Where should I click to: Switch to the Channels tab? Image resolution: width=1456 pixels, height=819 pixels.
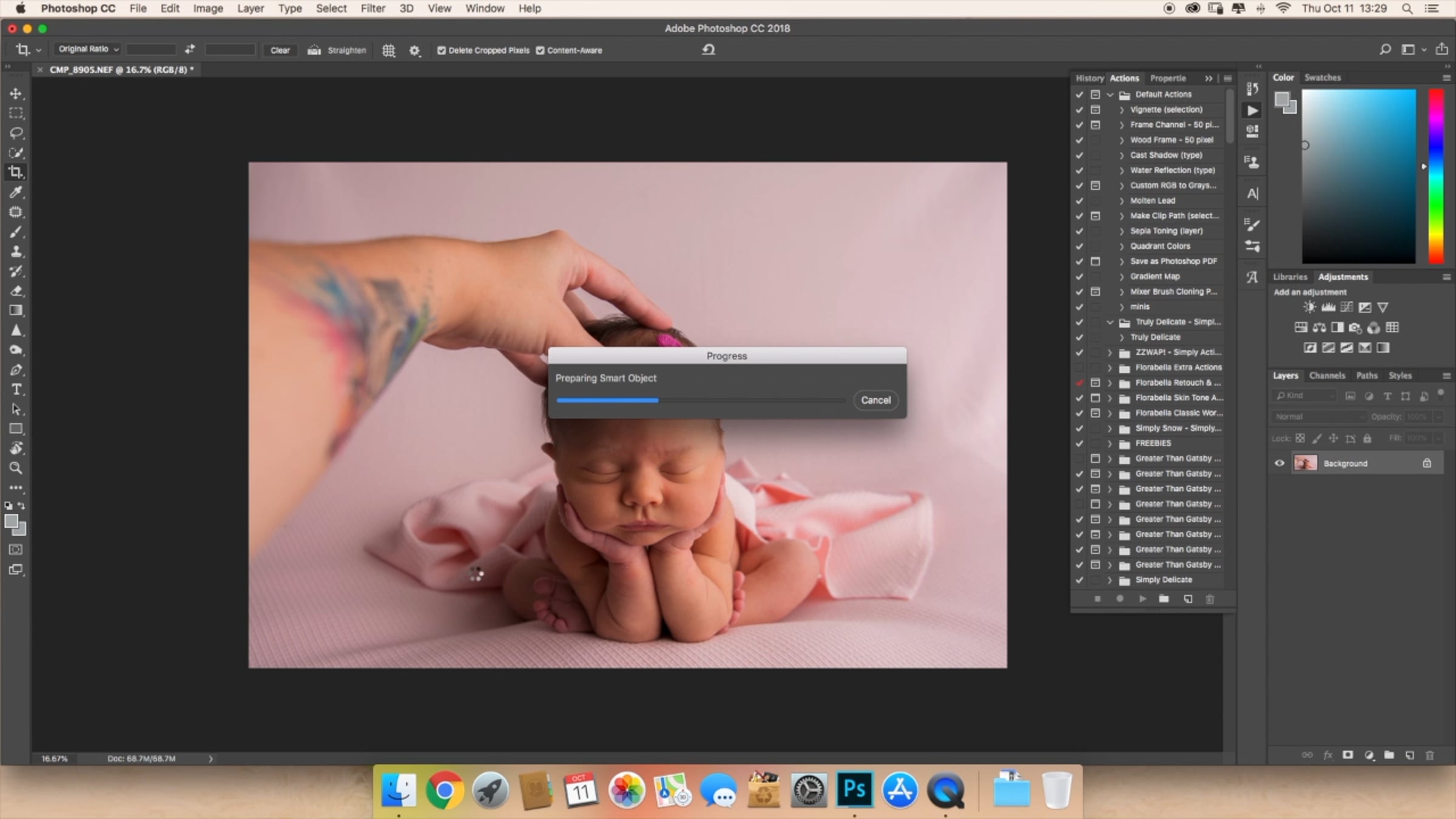click(x=1327, y=376)
